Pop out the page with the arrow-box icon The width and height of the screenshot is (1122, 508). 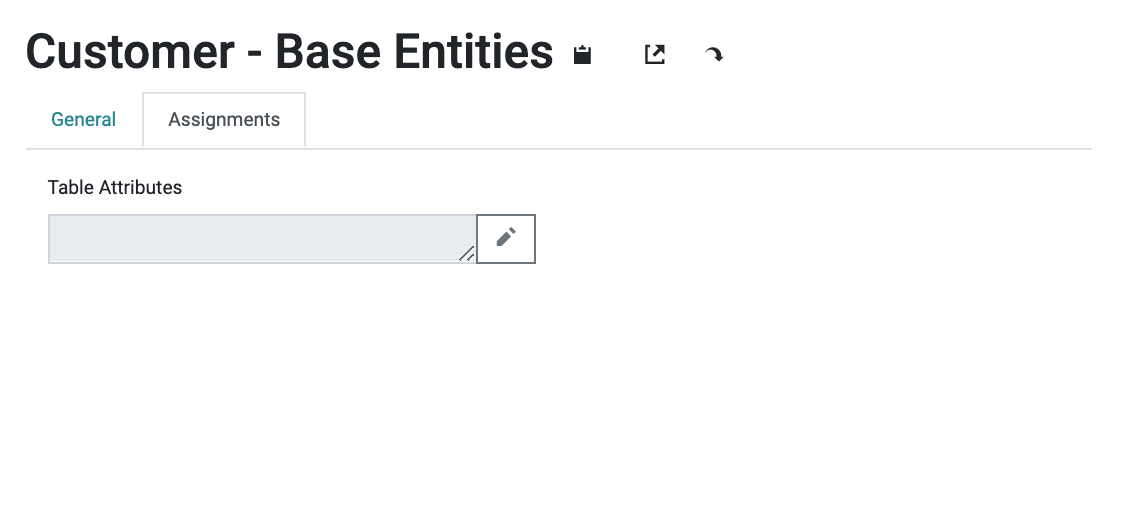click(x=655, y=54)
